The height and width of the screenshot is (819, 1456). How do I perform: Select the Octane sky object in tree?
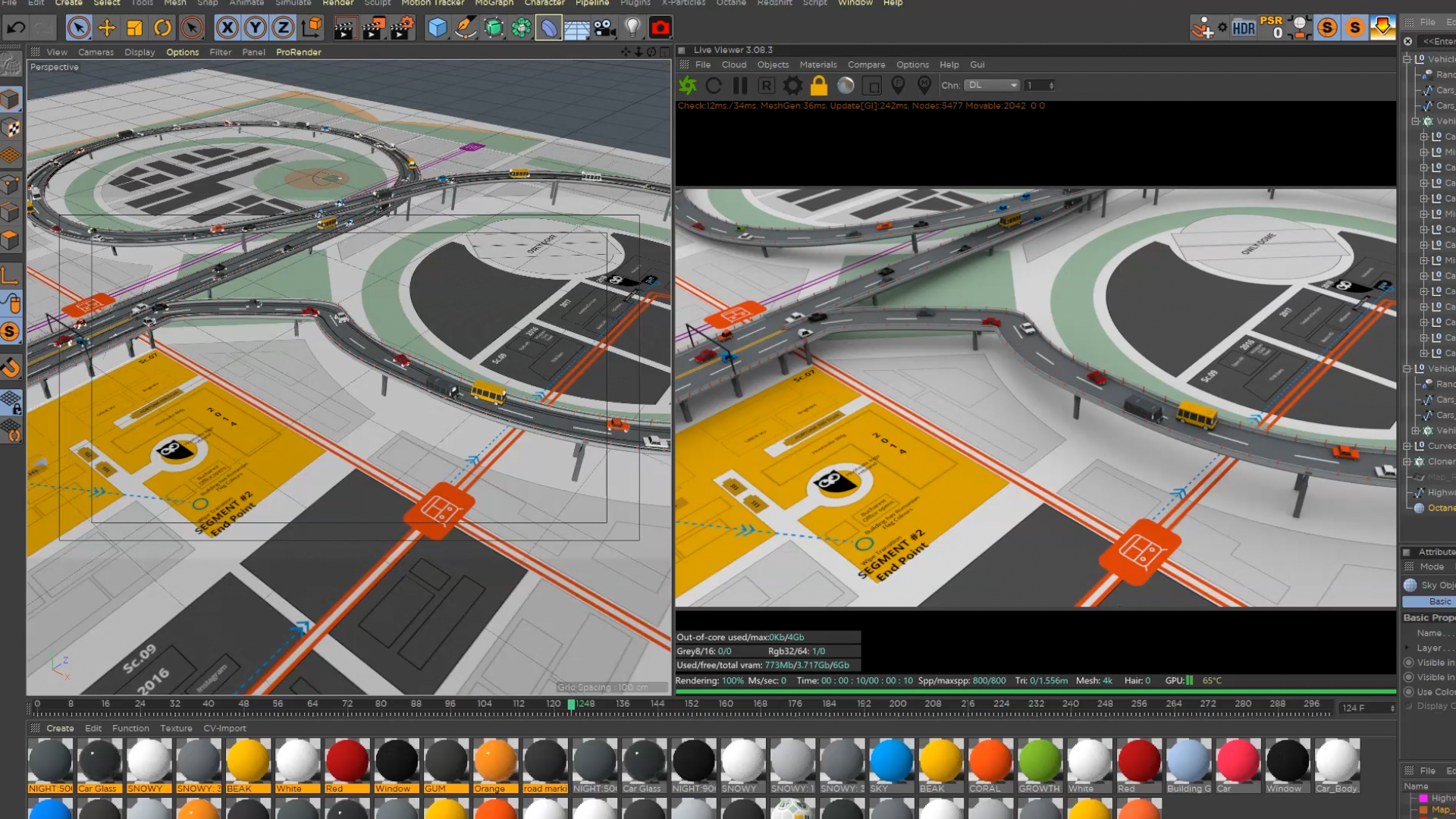(x=1435, y=508)
